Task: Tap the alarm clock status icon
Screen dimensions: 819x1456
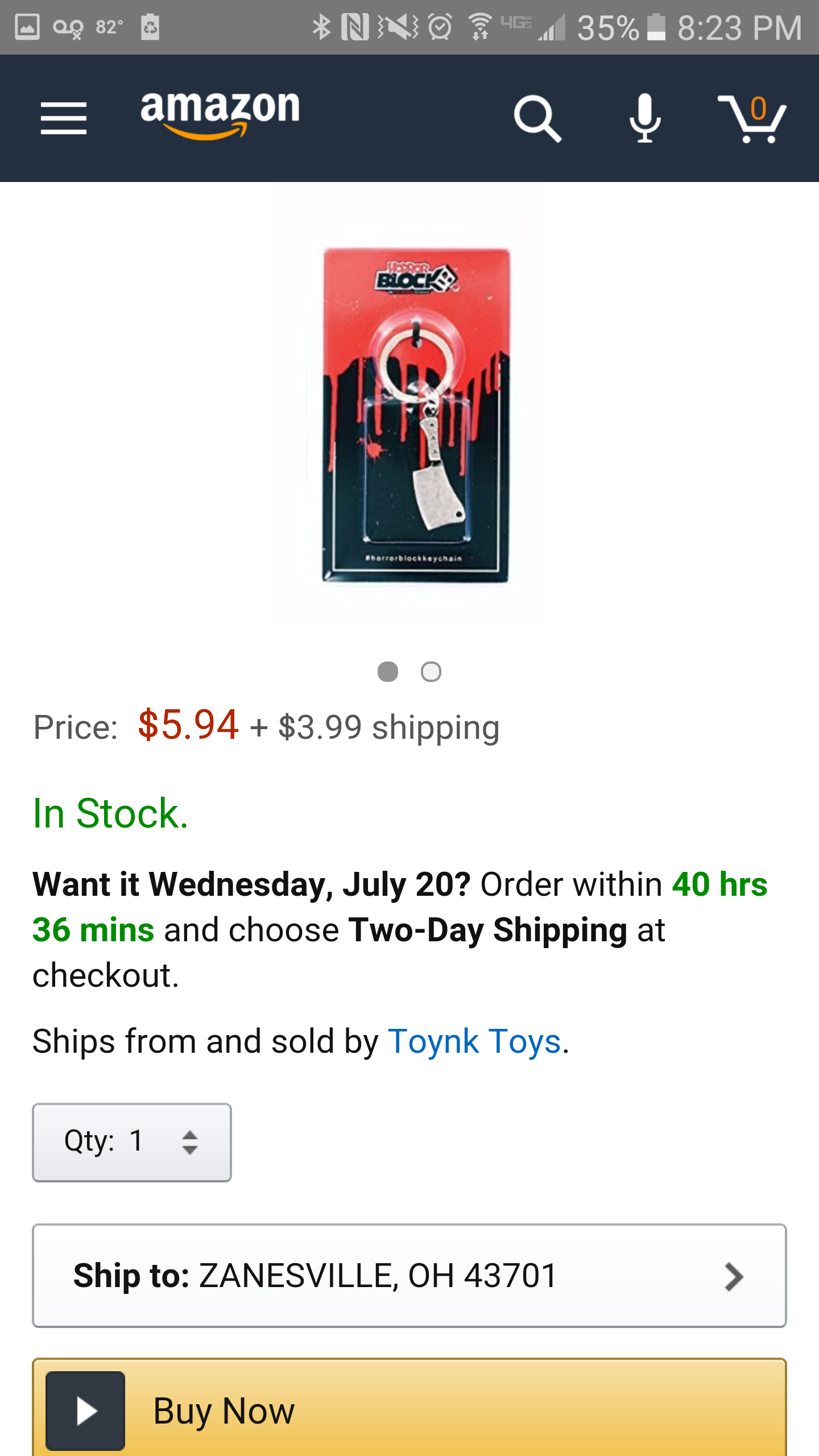Action: 440,27
